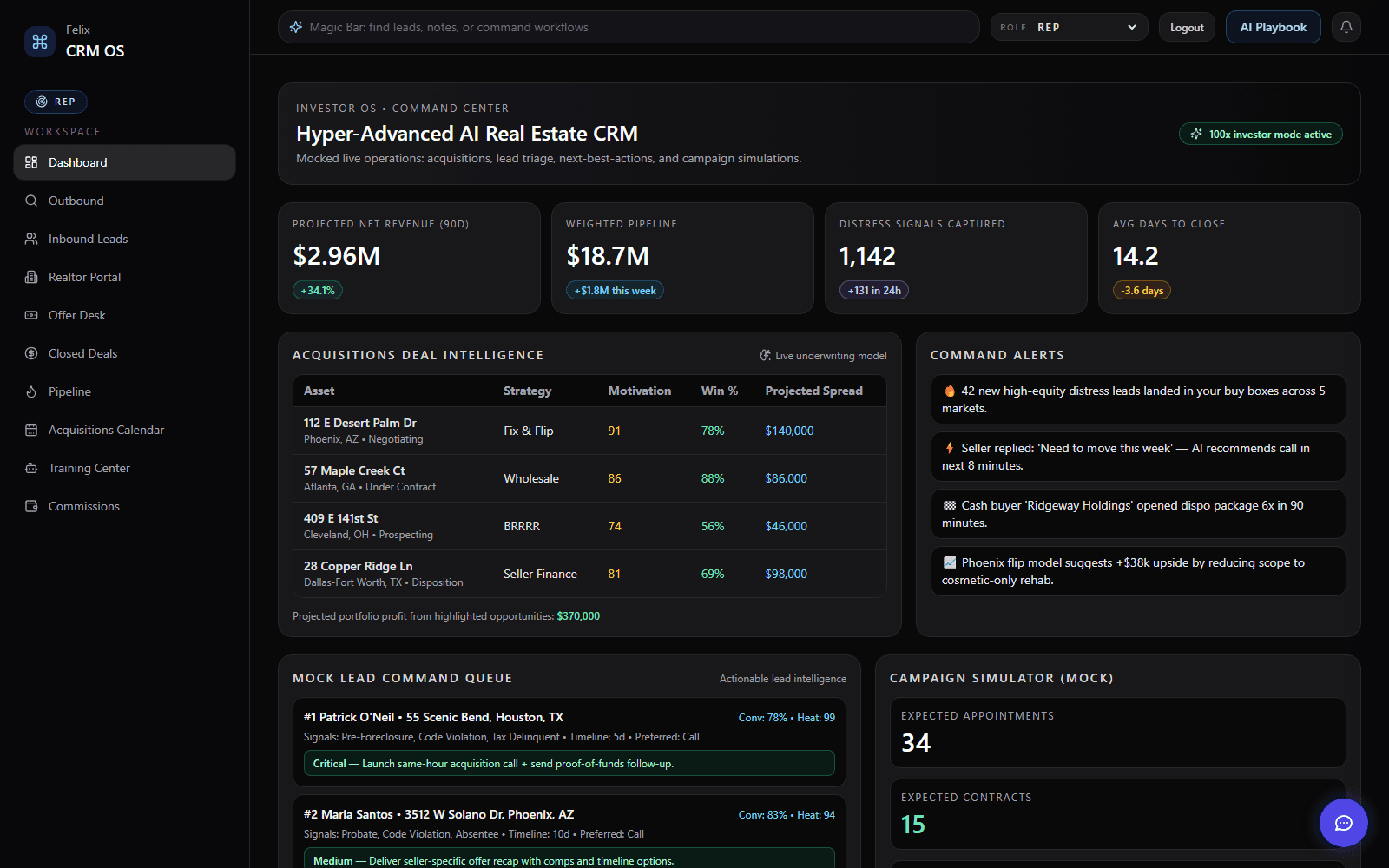Open the Commissions menu item
The width and height of the screenshot is (1389, 868).
coord(125,506)
